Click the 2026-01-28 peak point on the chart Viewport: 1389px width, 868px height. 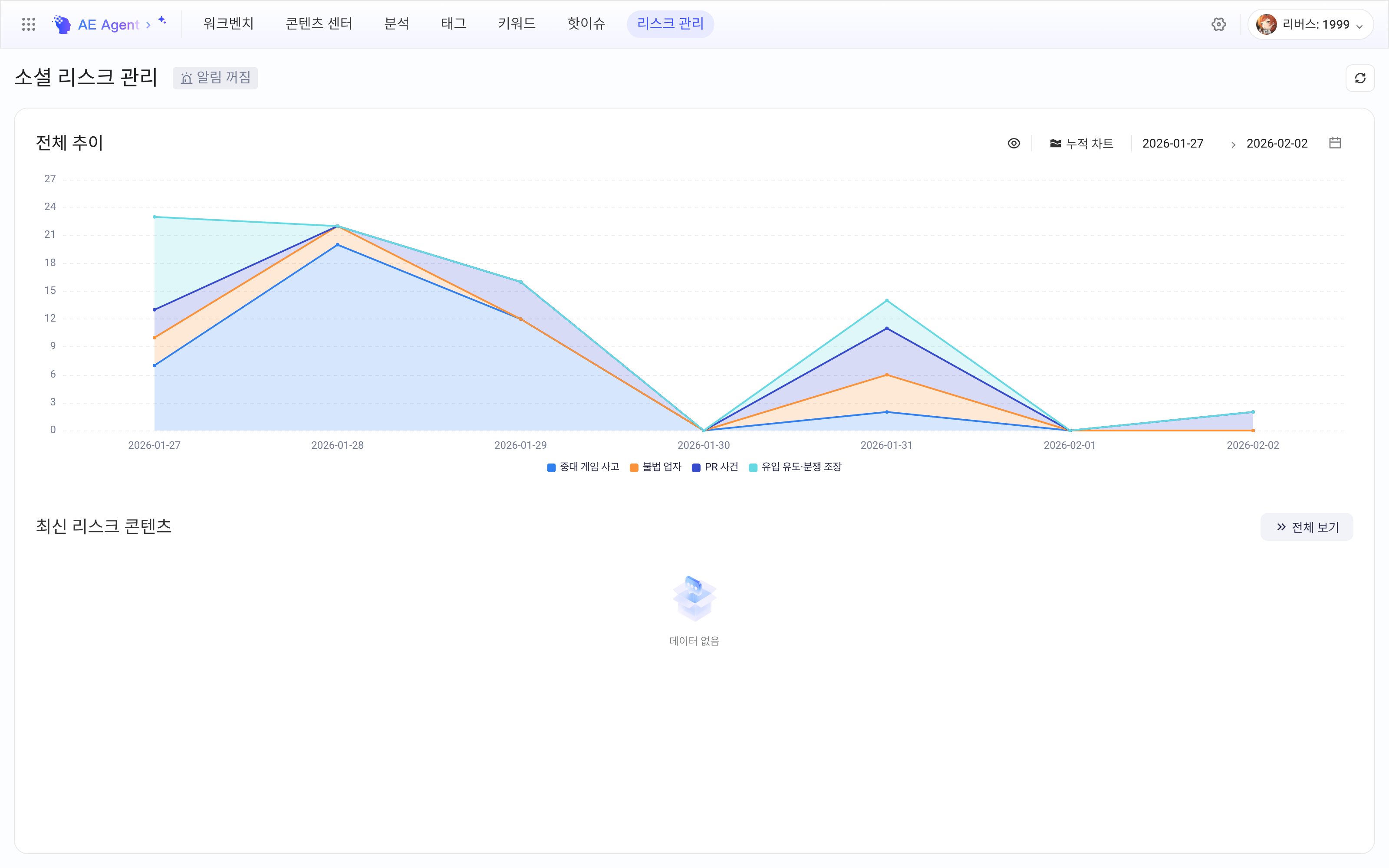pos(338,226)
